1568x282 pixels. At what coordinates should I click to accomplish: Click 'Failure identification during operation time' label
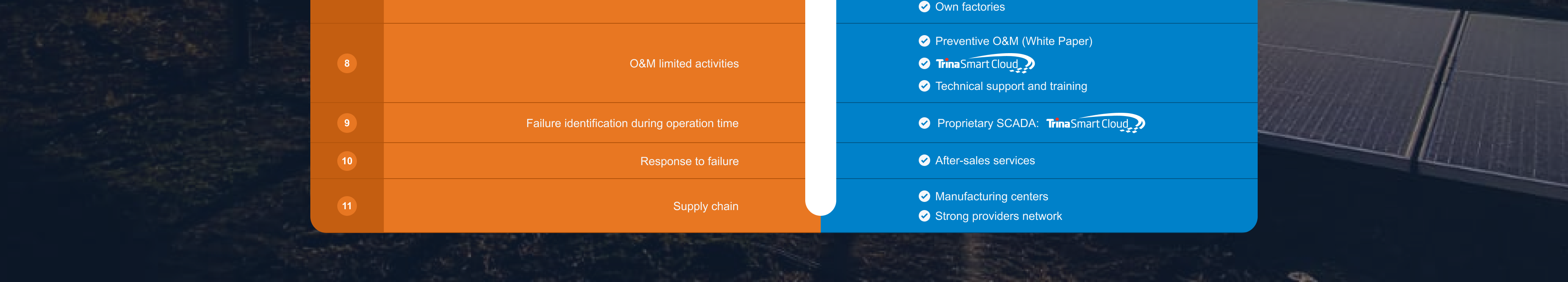pos(632,123)
